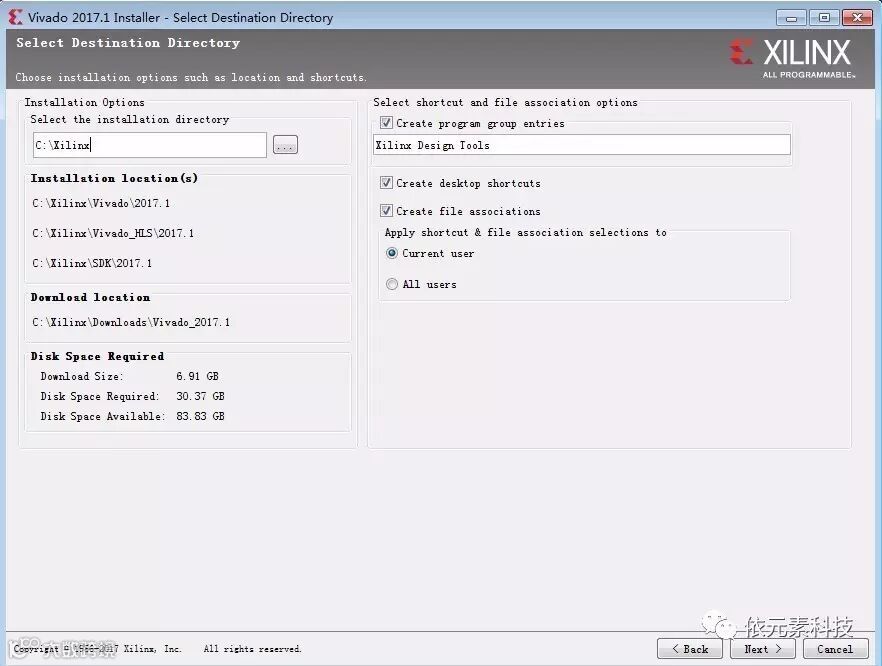
Task: Select the All users radio option
Action: click(392, 284)
